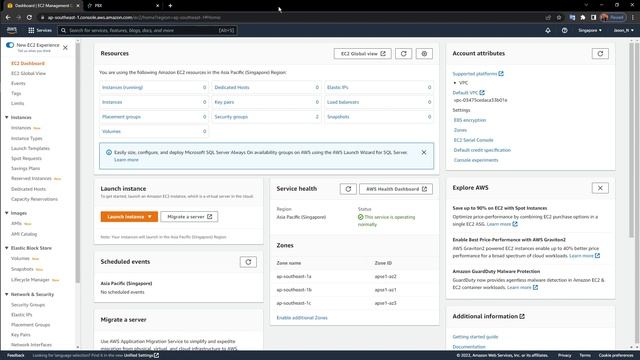
Task: Open Security Groups in sidebar
Action: (x=28, y=305)
